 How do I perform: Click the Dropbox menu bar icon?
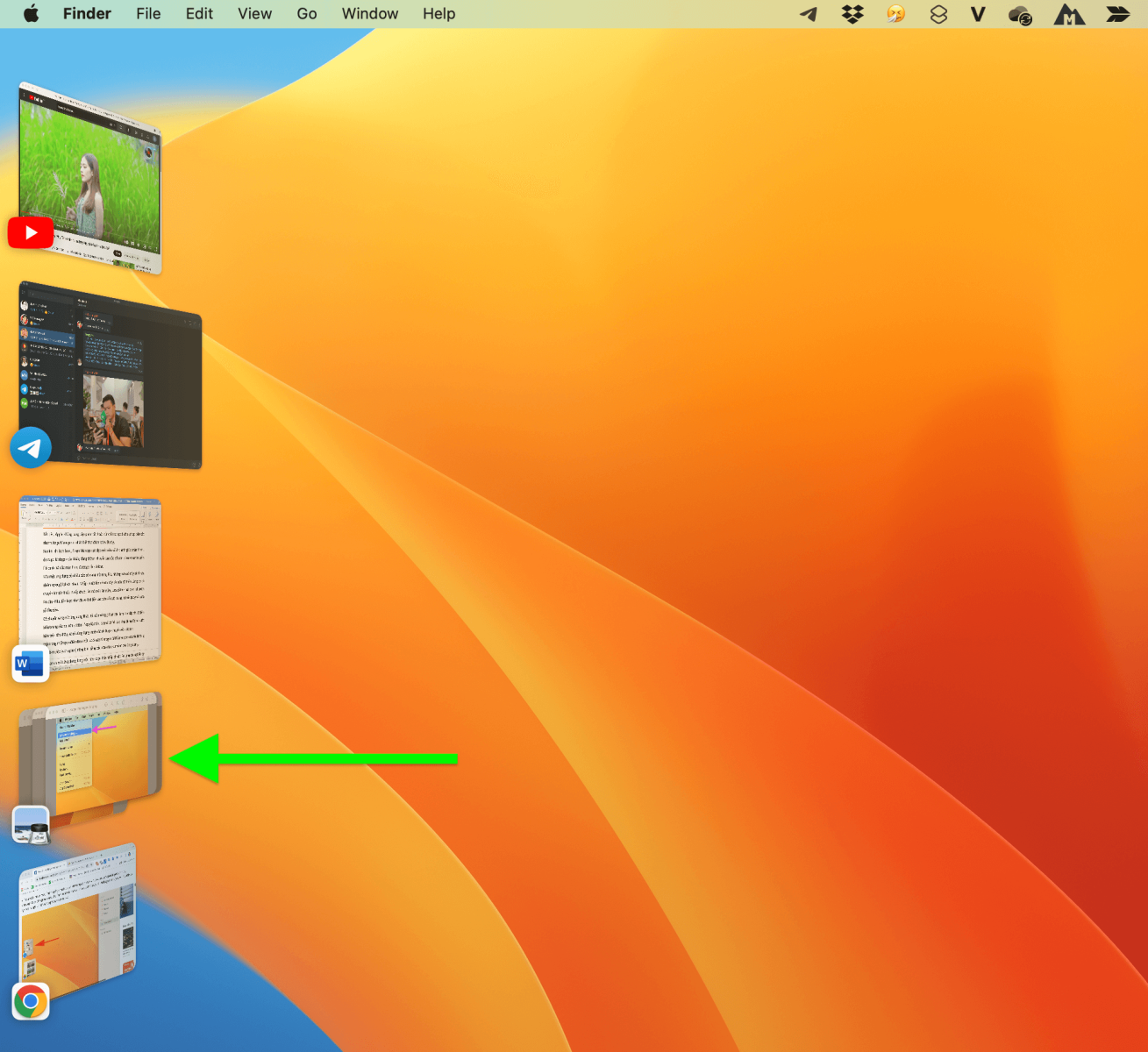coord(852,13)
